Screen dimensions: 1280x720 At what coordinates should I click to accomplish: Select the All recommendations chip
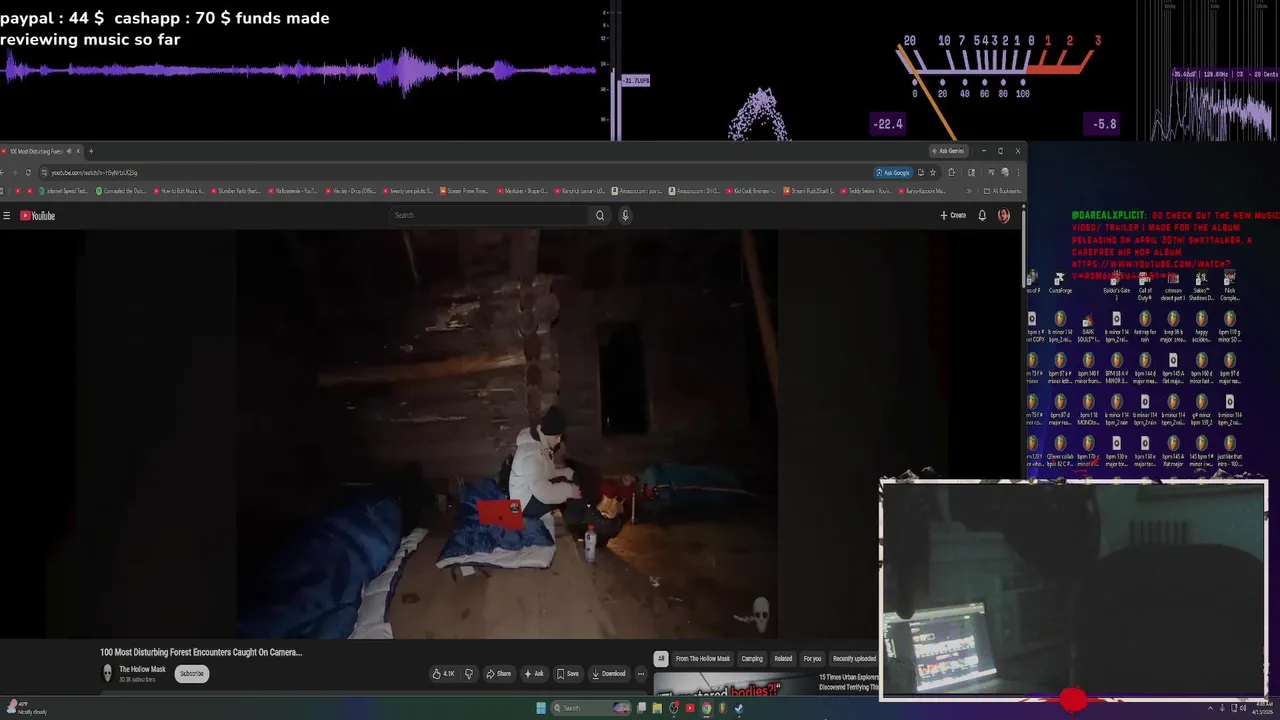click(660, 658)
